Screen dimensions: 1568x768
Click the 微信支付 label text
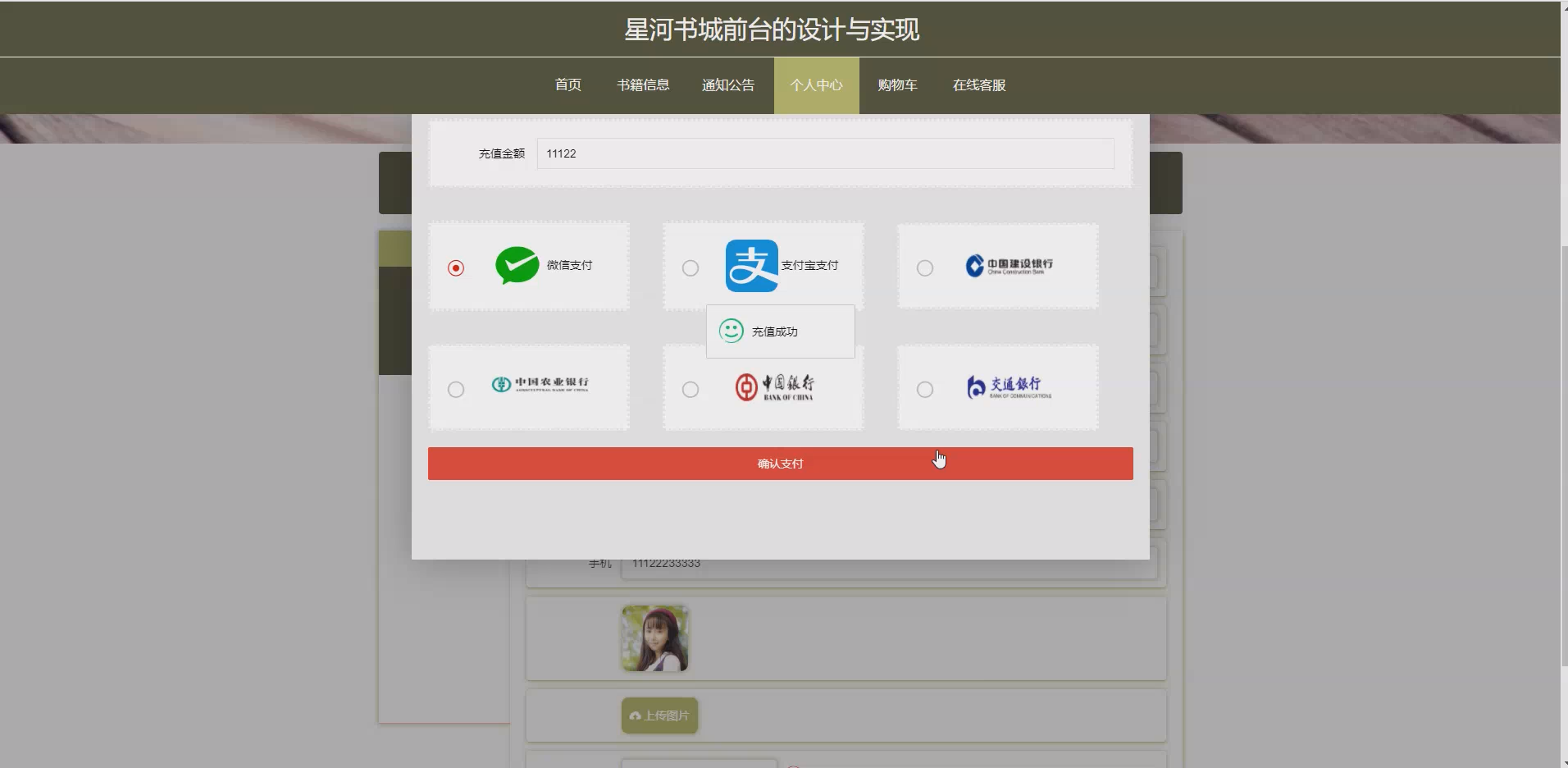569,265
